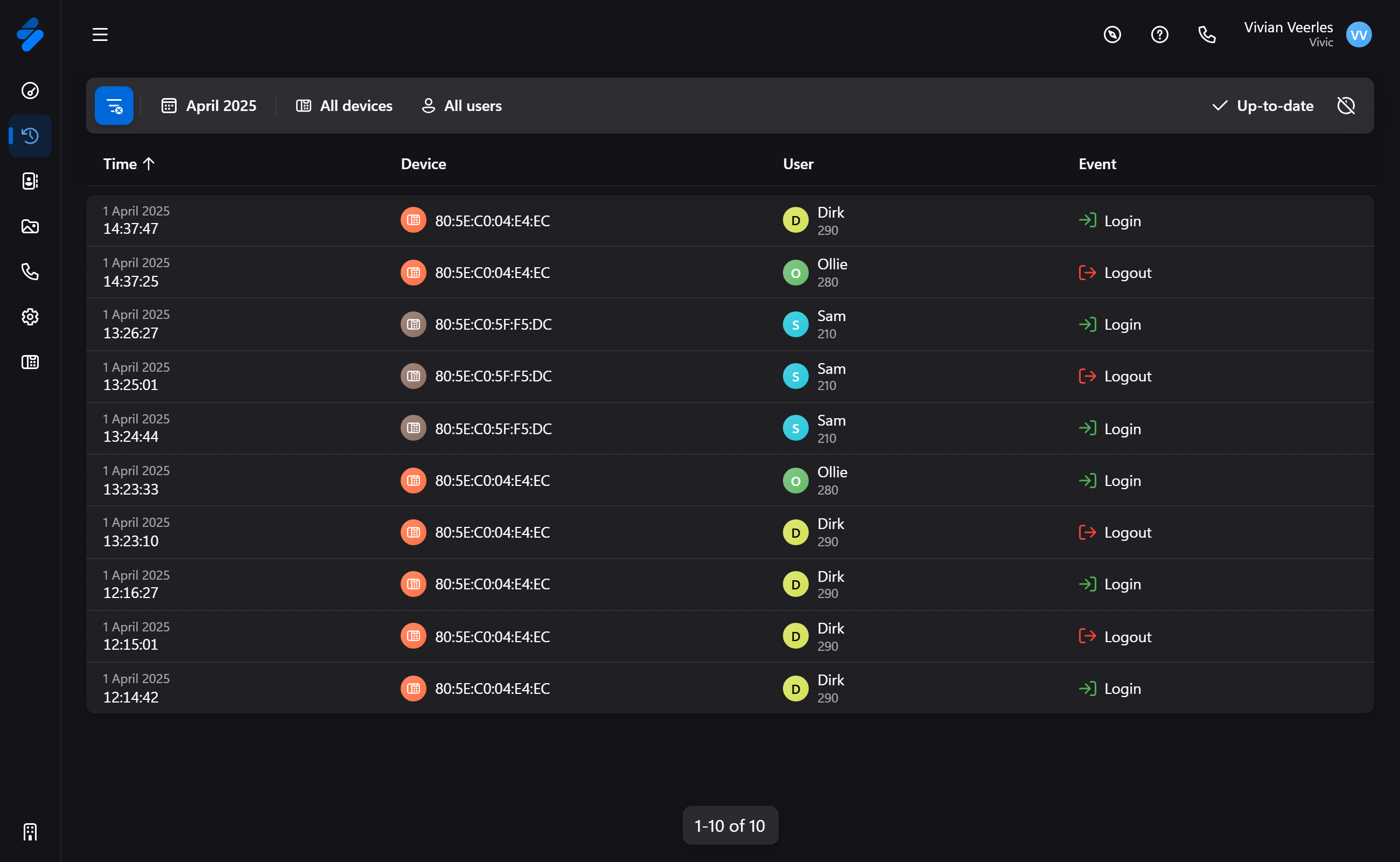Image resolution: width=1400 pixels, height=862 pixels.
Task: Select the history tab in sidebar
Action: 30,136
